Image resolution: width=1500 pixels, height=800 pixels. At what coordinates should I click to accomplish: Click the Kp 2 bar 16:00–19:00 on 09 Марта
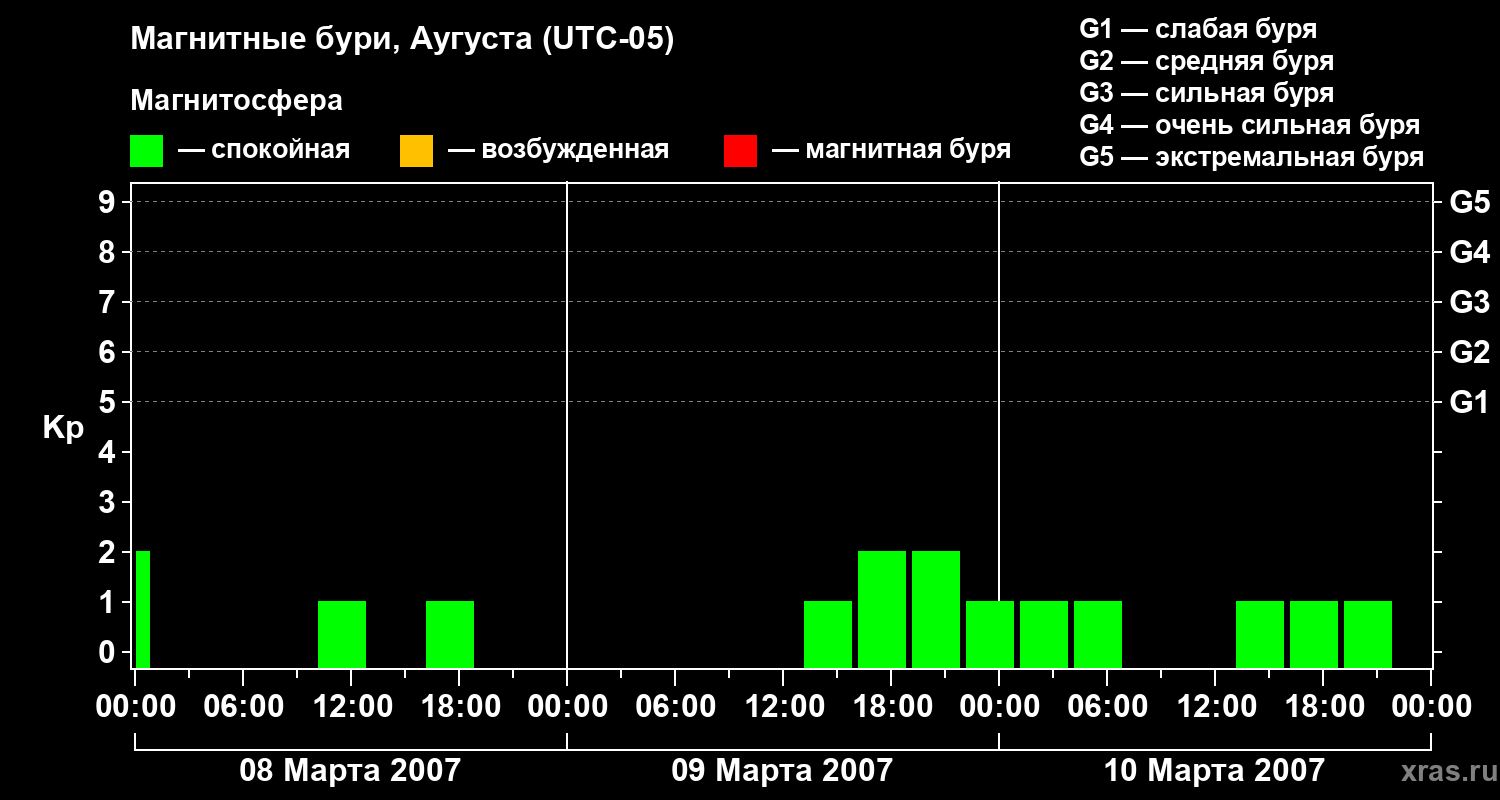(882, 609)
